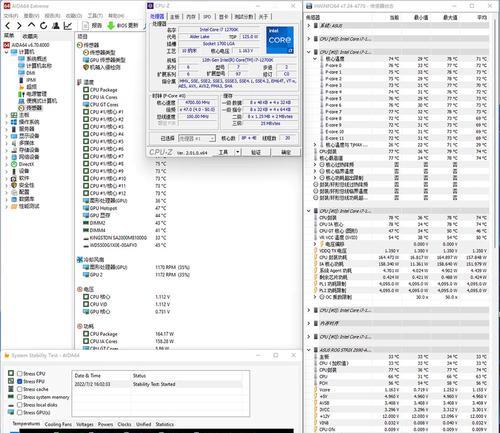
Task: Open the CPU-Z 工具 dropdown arrow
Action: coord(238,152)
